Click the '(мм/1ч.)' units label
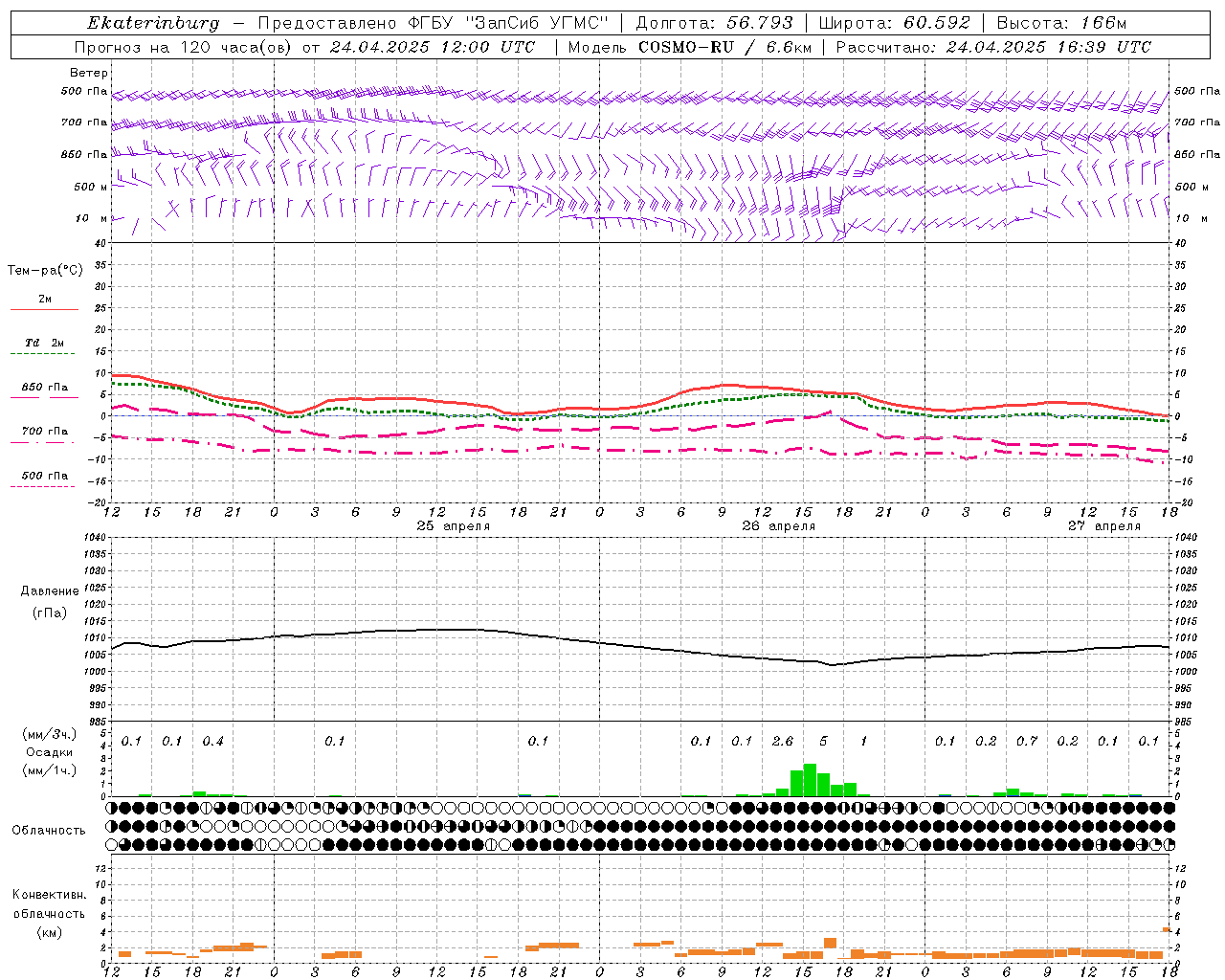 coord(49,770)
